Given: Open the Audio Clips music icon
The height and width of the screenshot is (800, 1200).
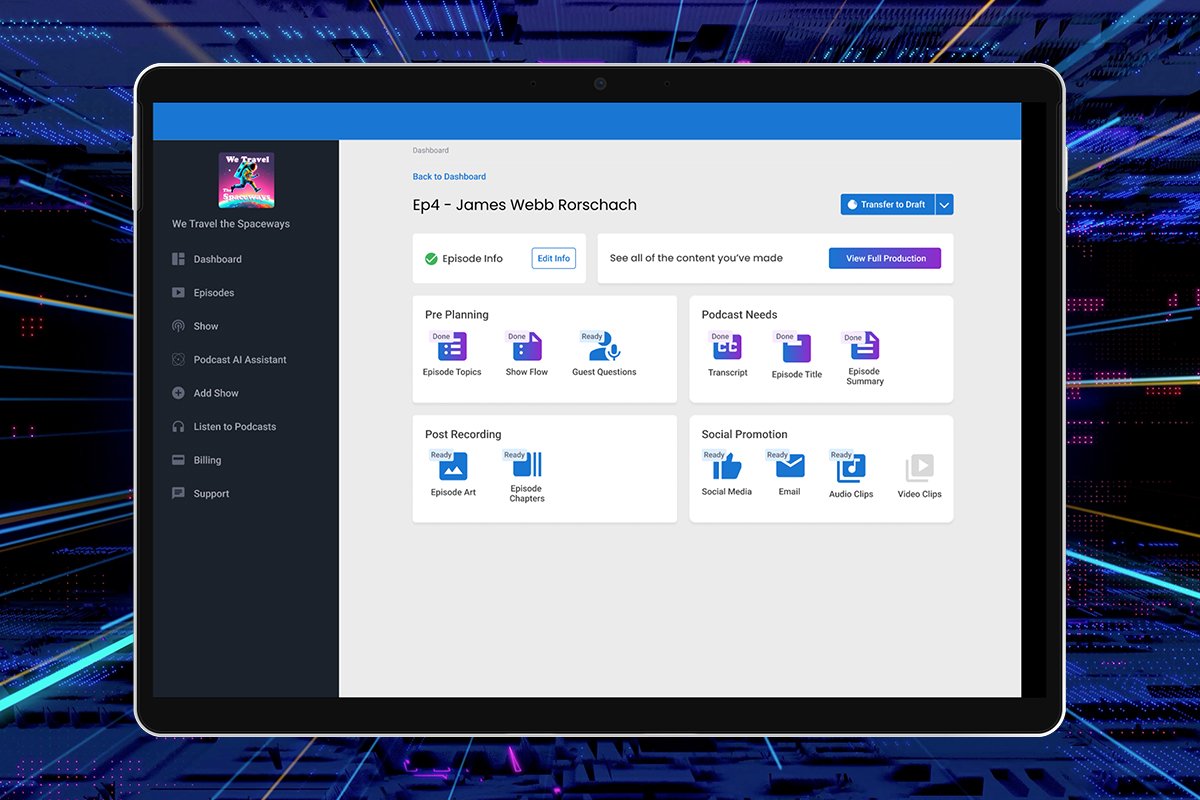Looking at the screenshot, I should pyautogui.click(x=851, y=468).
